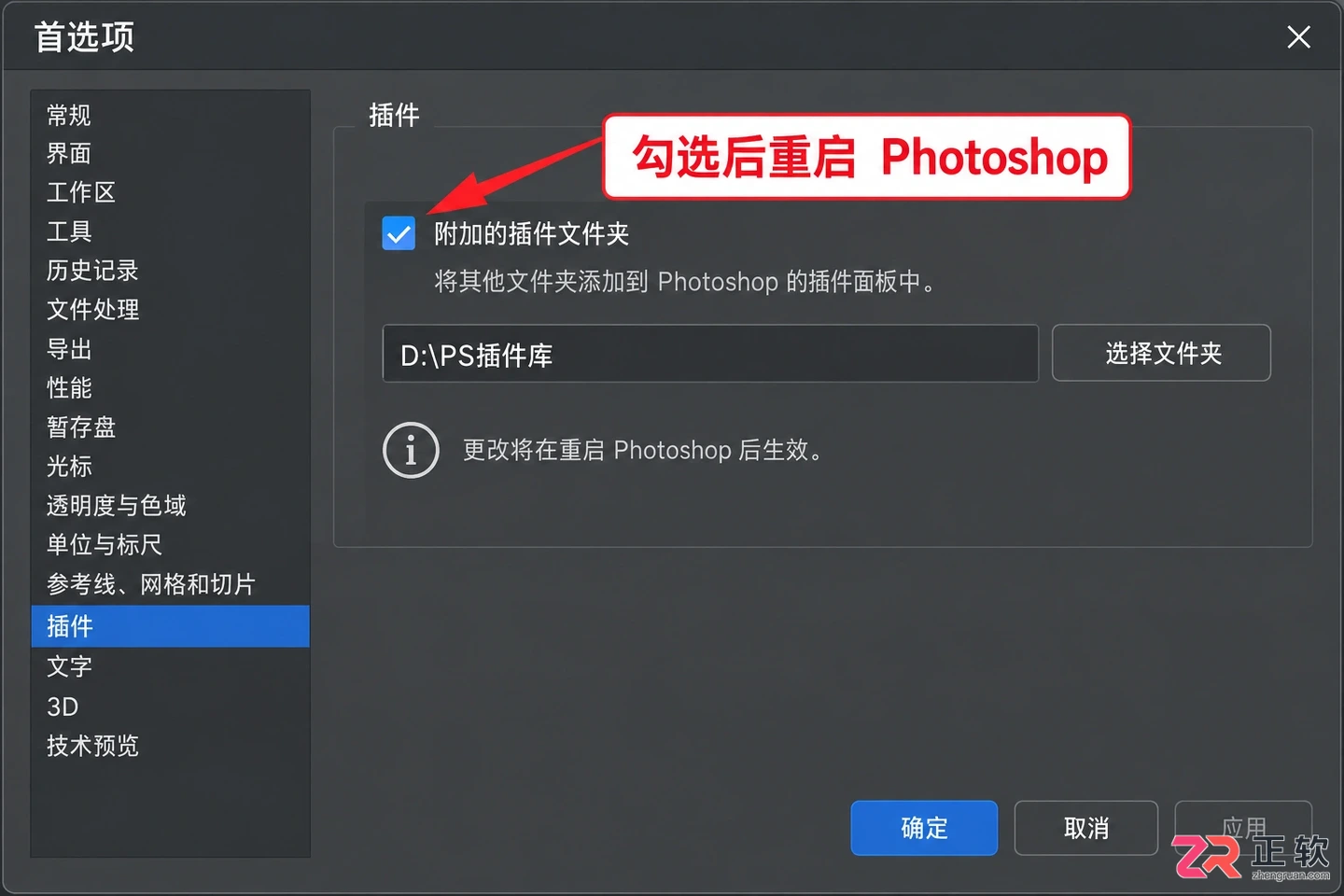1344x896 pixels.
Task: Toggle the 附加的插件文件夹 checkbox
Action: point(399,233)
